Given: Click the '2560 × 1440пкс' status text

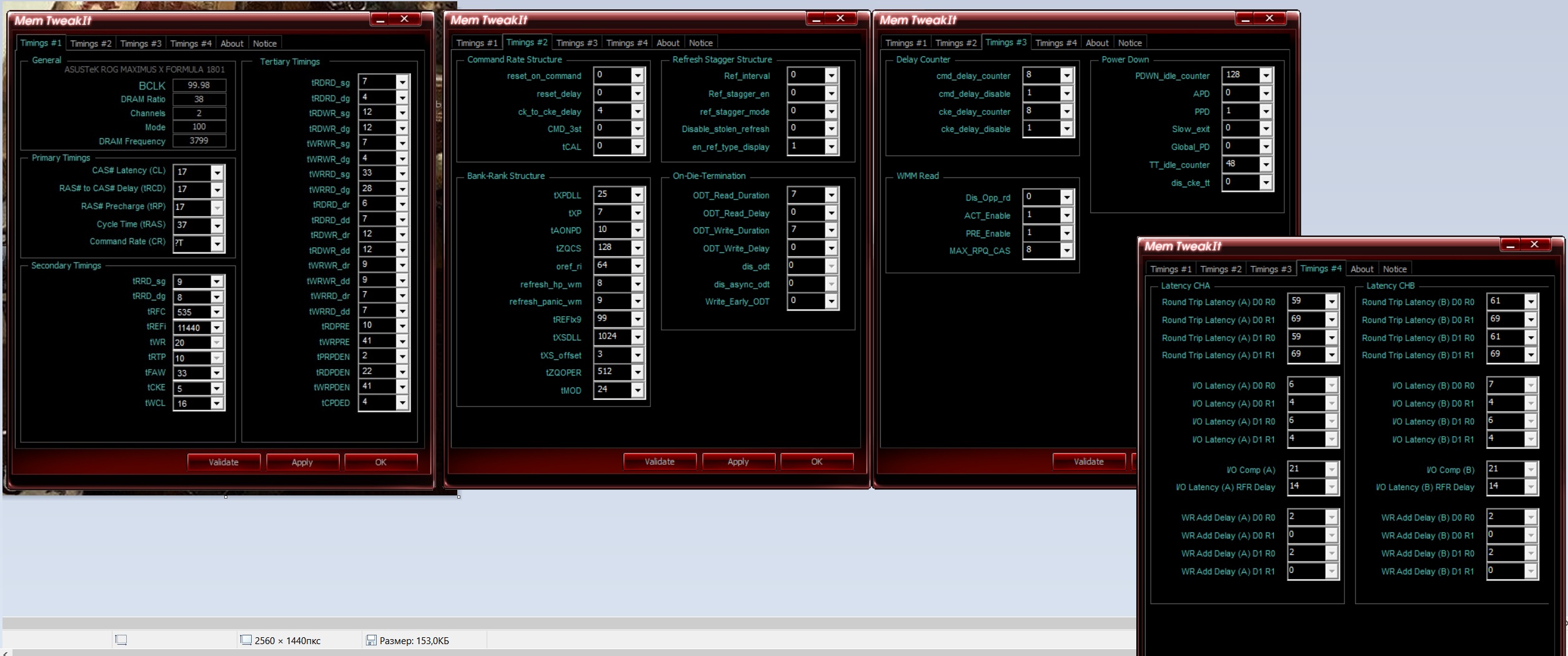Looking at the screenshot, I should [287, 640].
